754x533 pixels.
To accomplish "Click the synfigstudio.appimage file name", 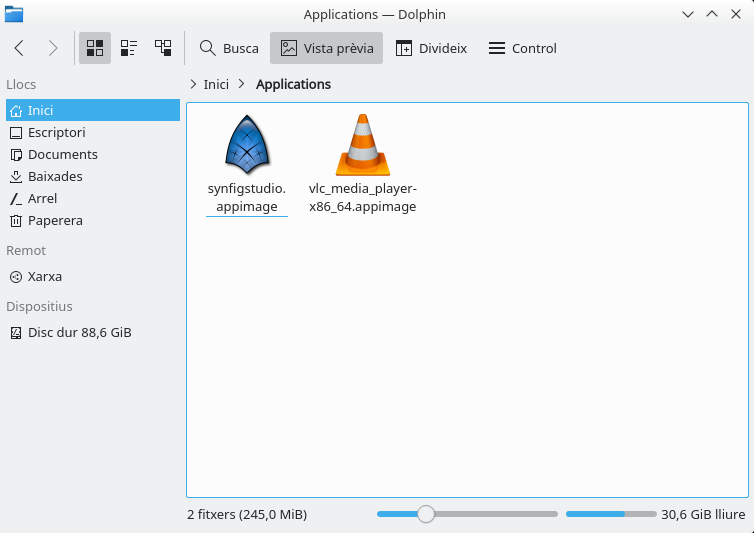I will (x=247, y=198).
